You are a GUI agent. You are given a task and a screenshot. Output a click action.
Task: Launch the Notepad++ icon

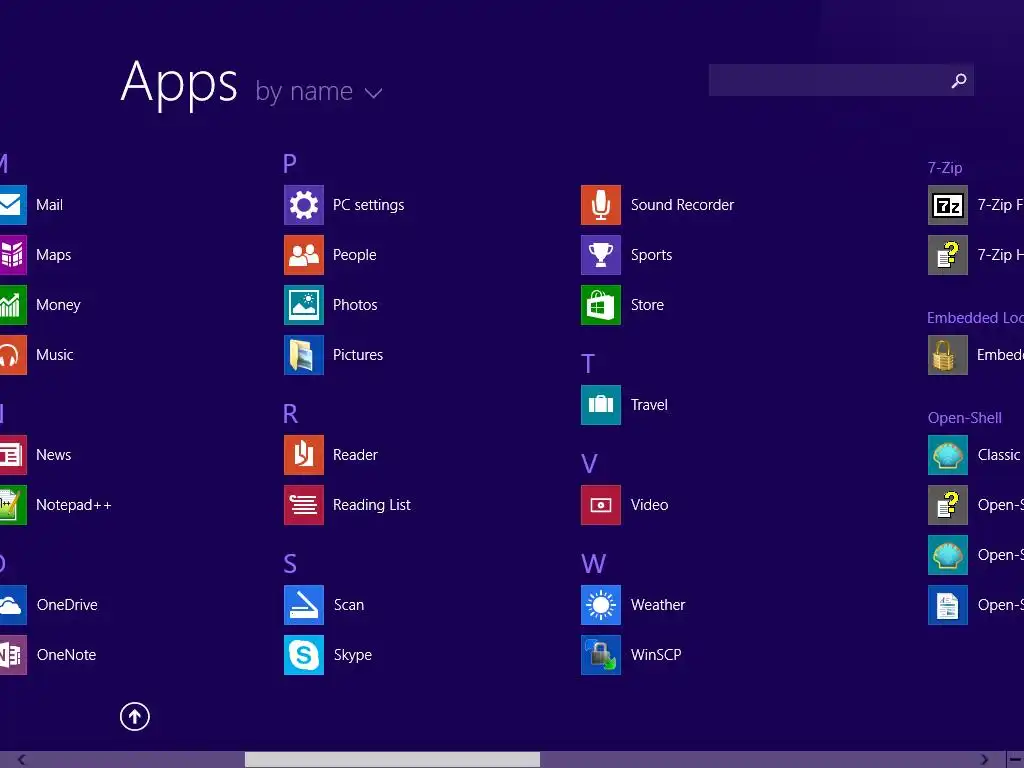[13, 505]
